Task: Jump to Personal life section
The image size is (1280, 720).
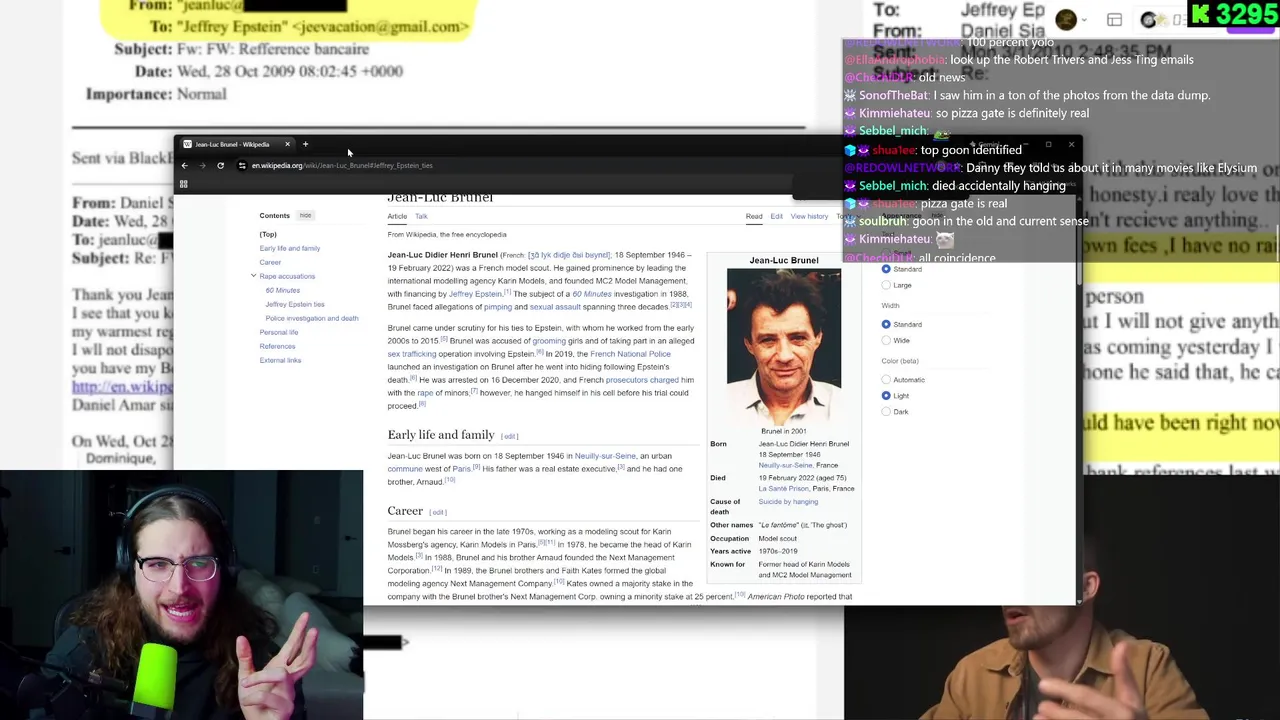Action: [x=279, y=332]
